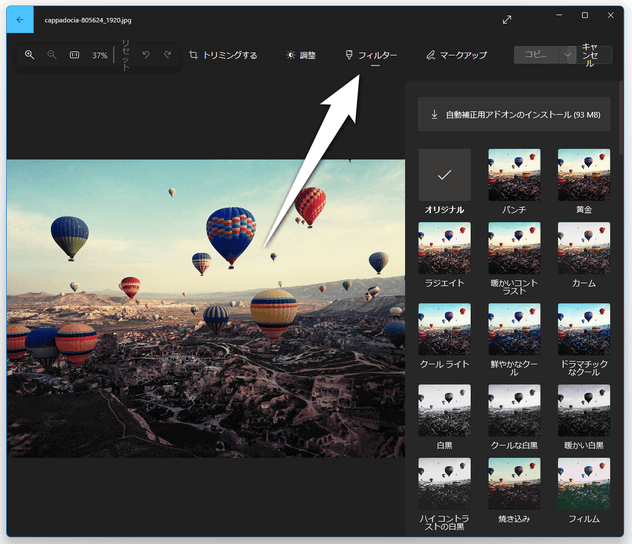
Task: Click the brush icon beside フィルター
Action: [x=349, y=55]
